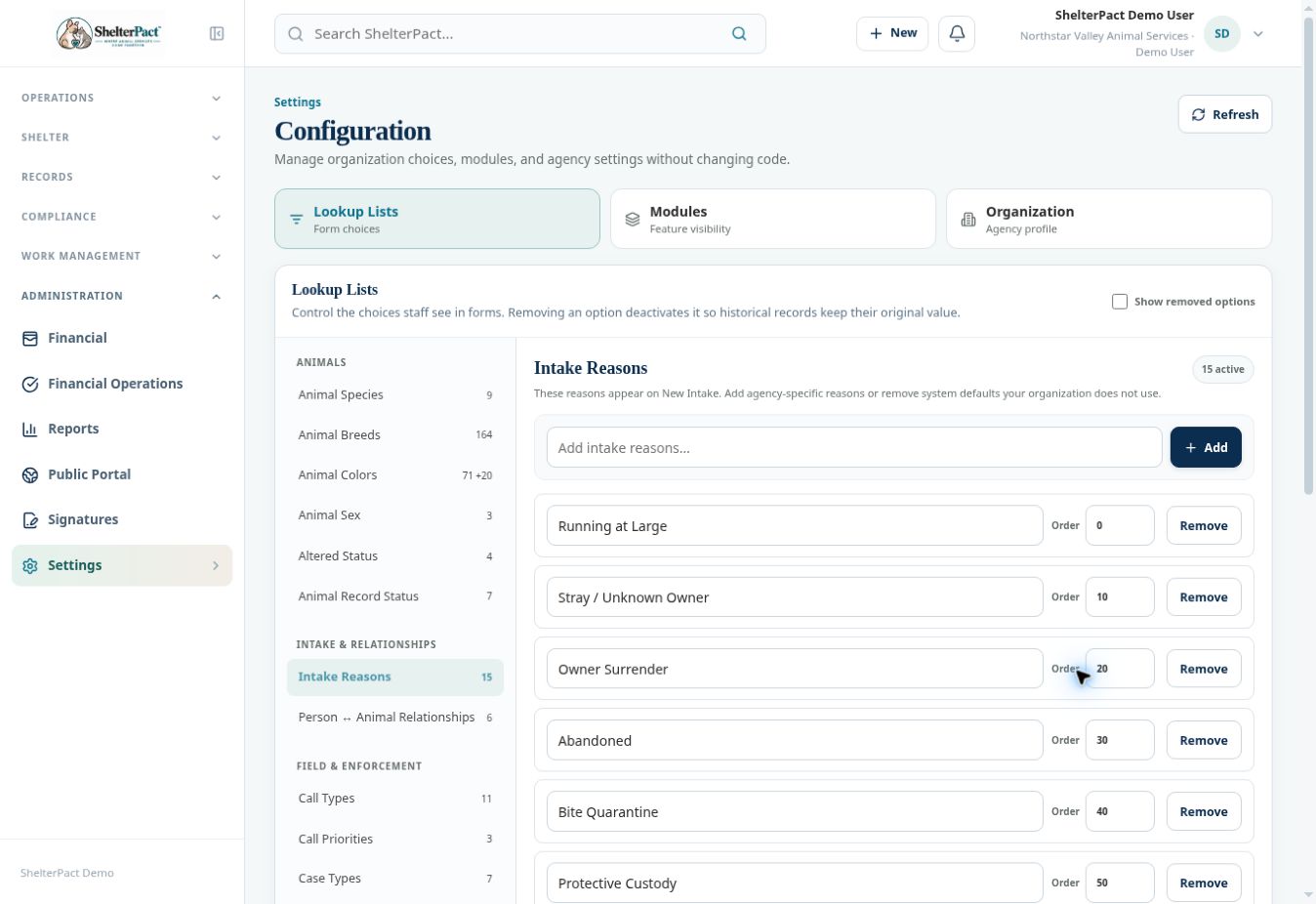
Task: Click the Settings gear icon
Action: pyautogui.click(x=30, y=566)
